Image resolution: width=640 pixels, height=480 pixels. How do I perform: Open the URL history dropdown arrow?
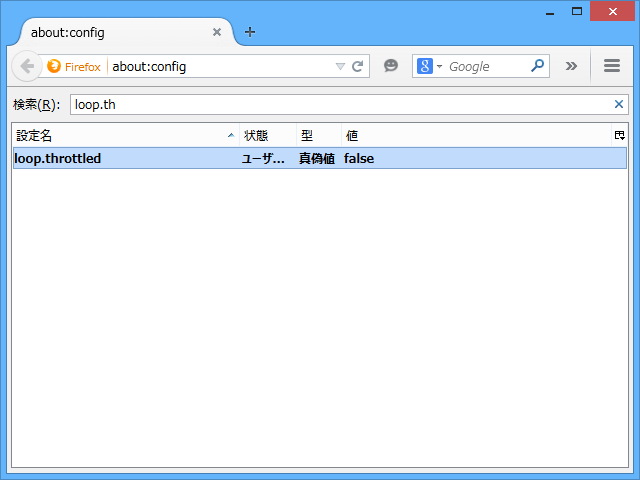tap(340, 66)
